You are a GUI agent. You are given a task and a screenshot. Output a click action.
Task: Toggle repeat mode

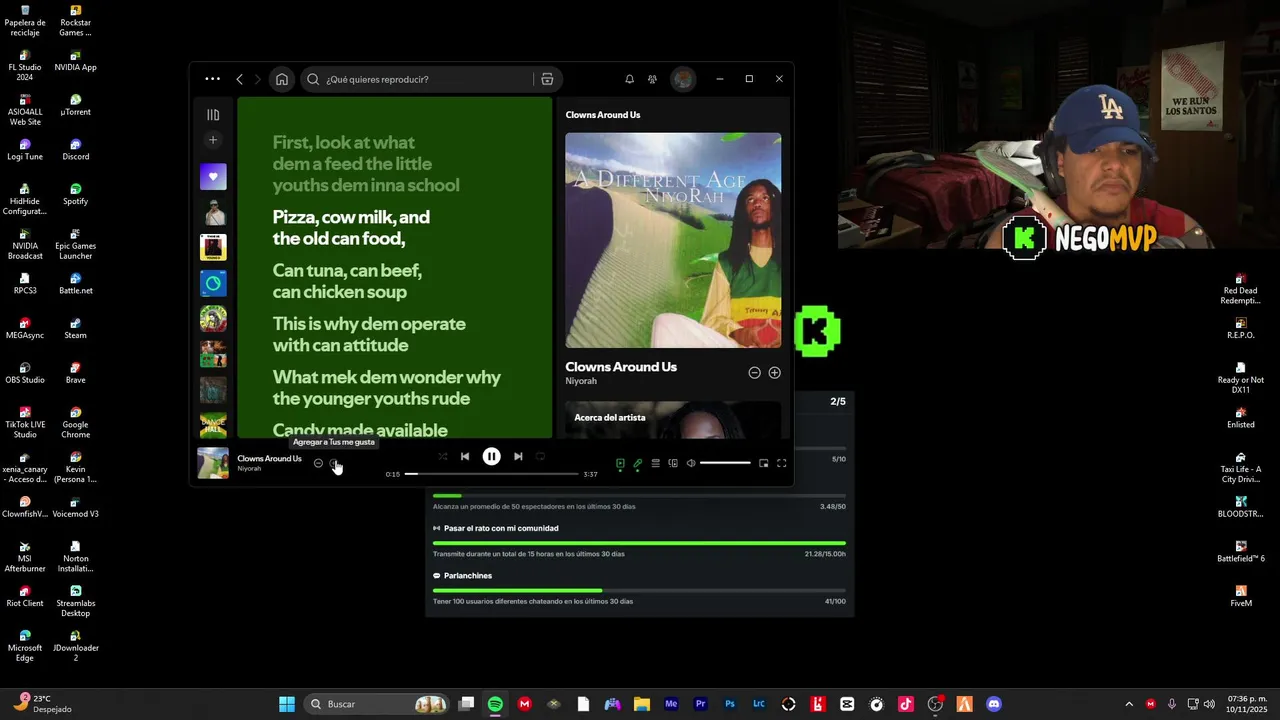540,456
